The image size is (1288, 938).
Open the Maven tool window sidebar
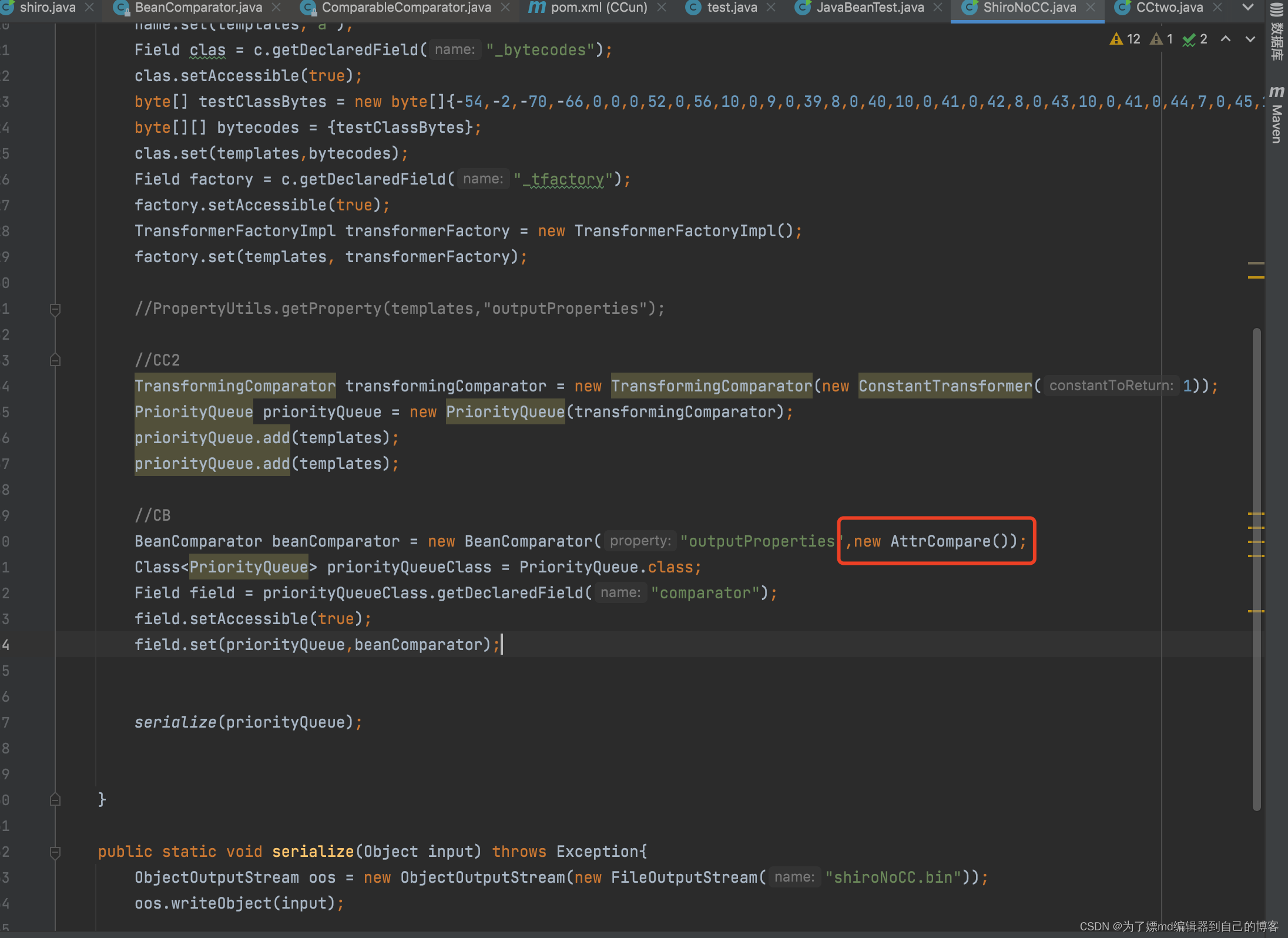pyautogui.click(x=1277, y=115)
